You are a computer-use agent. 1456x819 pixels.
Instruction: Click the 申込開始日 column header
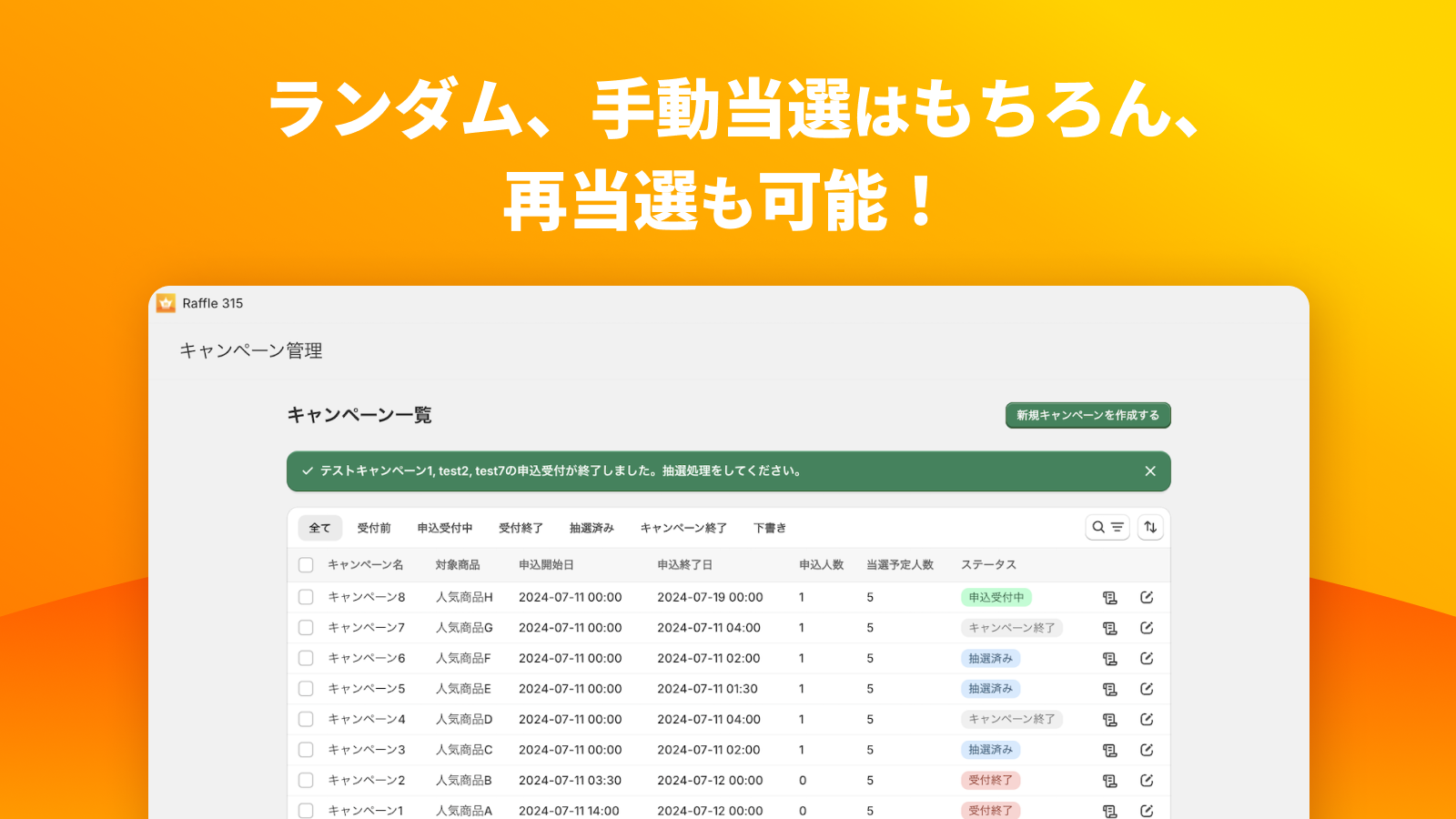point(546,565)
